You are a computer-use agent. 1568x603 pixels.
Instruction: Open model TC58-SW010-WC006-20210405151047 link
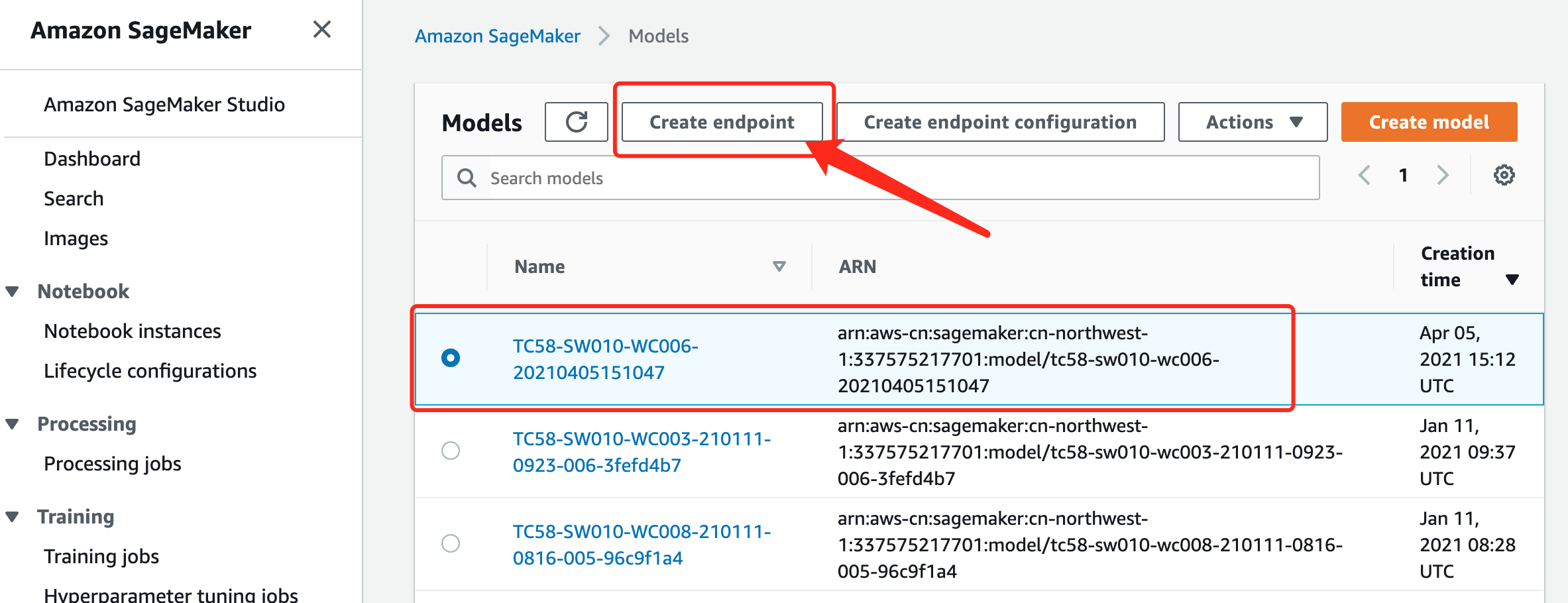click(x=606, y=359)
